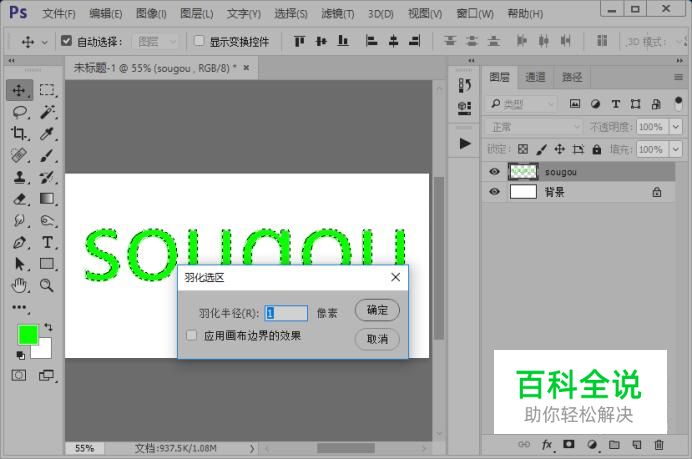Select the Path Selection tool
This screenshot has height=459, width=692.
tap(19, 264)
